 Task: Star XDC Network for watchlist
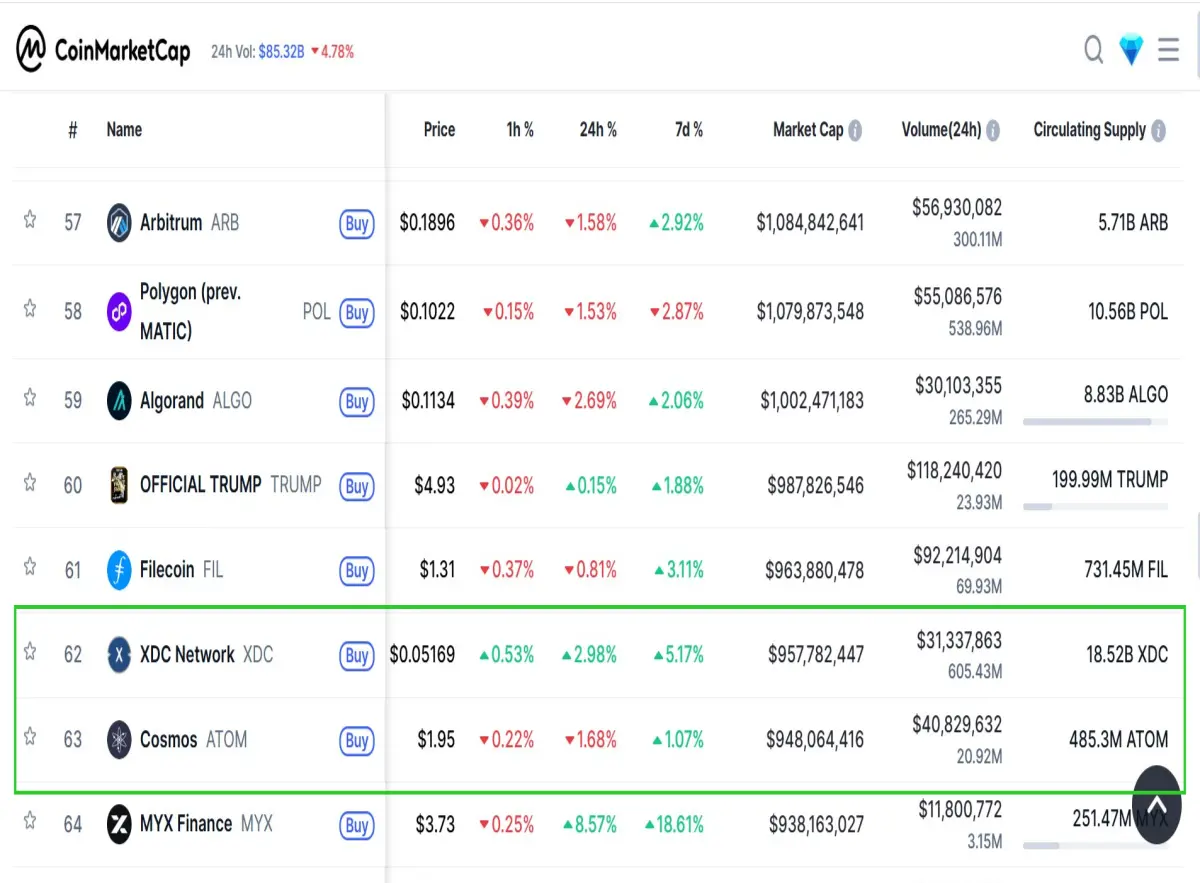click(30, 652)
